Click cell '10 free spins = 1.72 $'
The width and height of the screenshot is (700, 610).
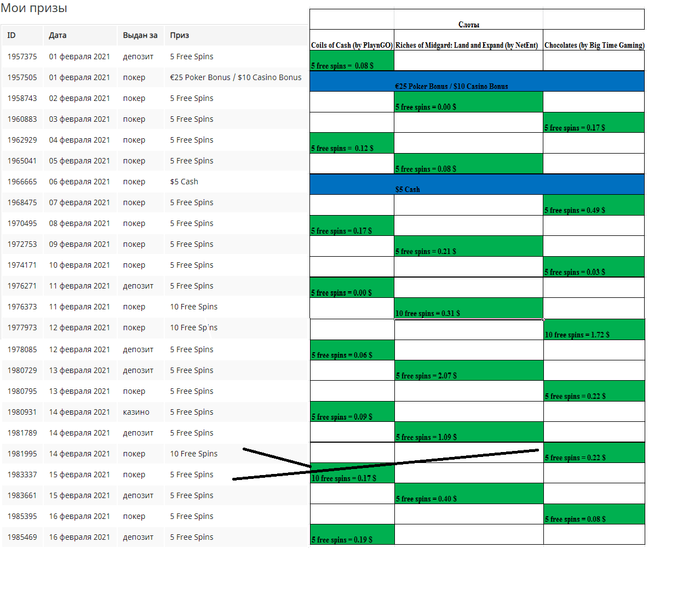click(594, 330)
